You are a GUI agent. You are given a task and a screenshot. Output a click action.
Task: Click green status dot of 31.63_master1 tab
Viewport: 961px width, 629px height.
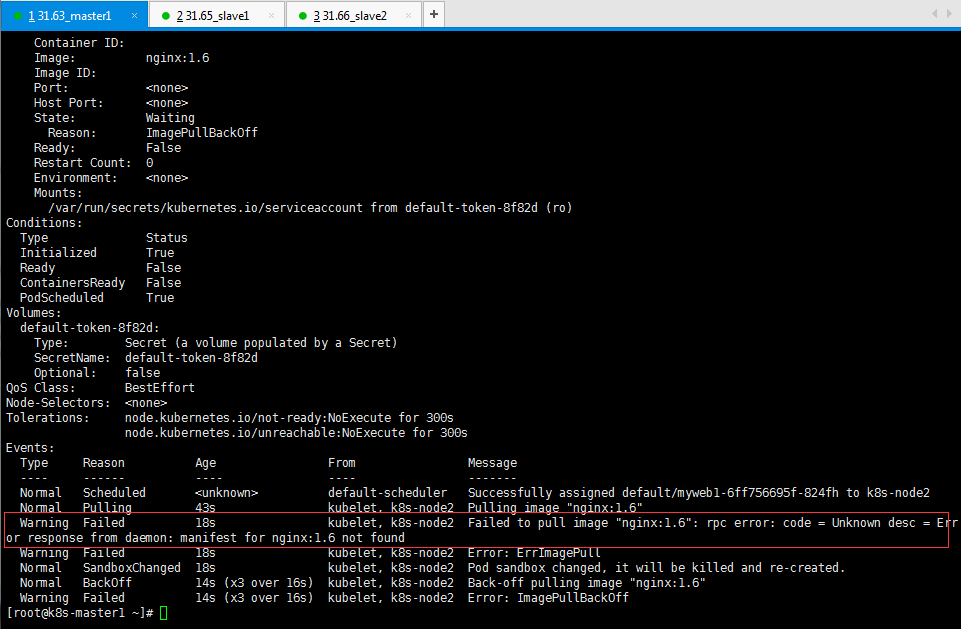18,16
